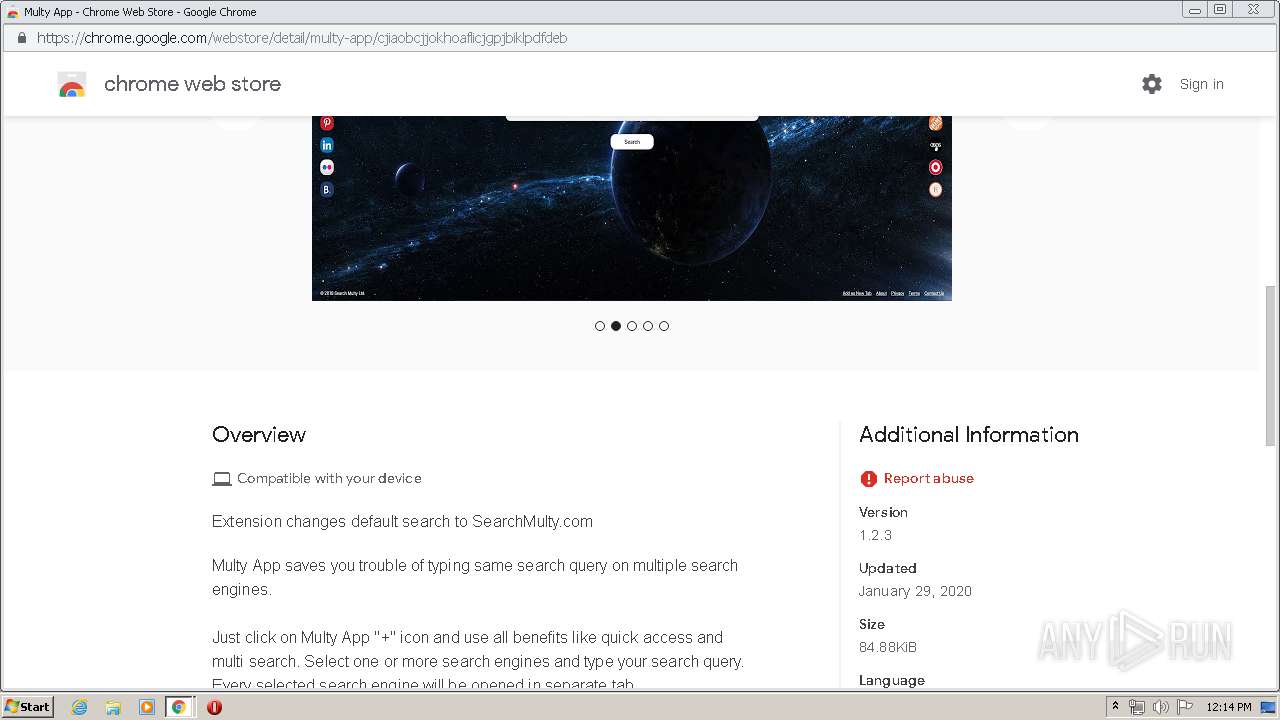The image size is (1280, 720).
Task: Click the laptop compatibility icon
Action: [x=222, y=479]
